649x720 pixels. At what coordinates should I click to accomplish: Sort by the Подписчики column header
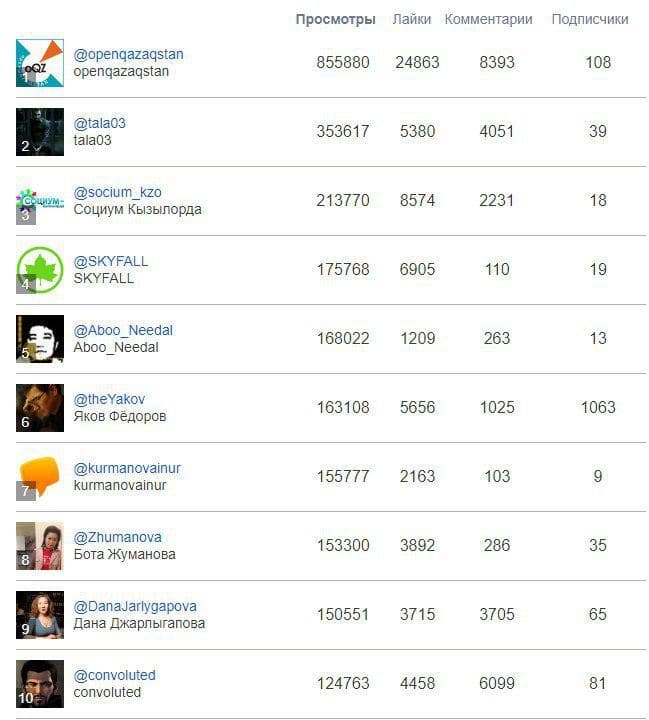590,19
